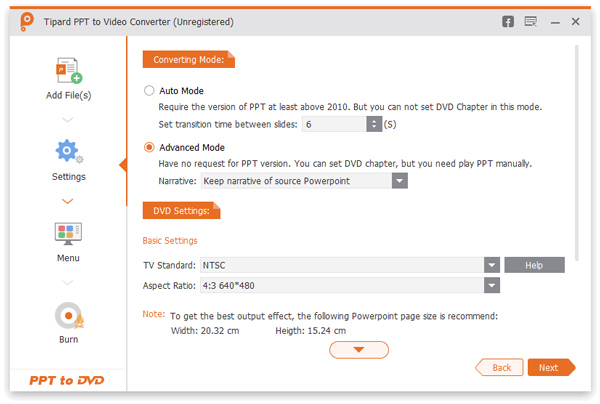The image size is (600, 404).
Task: Click the Advanced Mode label text
Action: tap(192, 147)
